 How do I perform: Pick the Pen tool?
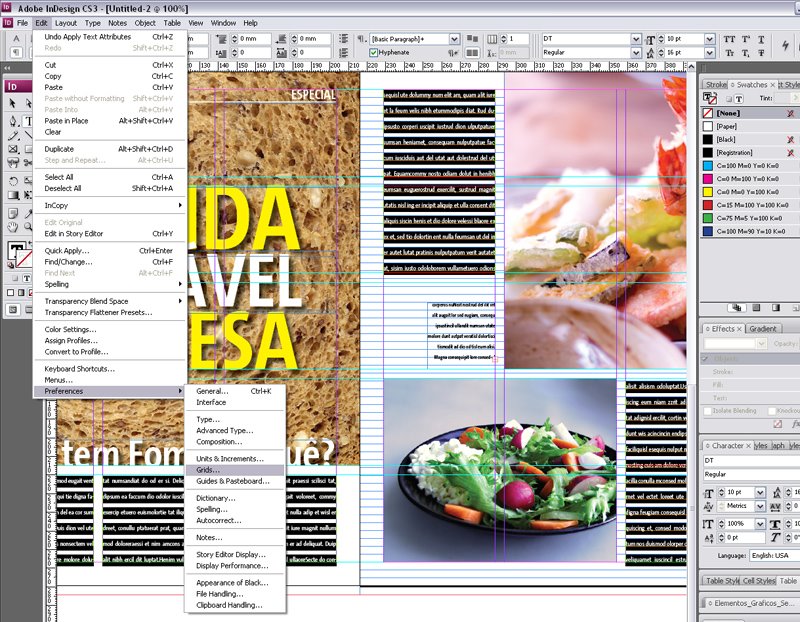(13, 120)
